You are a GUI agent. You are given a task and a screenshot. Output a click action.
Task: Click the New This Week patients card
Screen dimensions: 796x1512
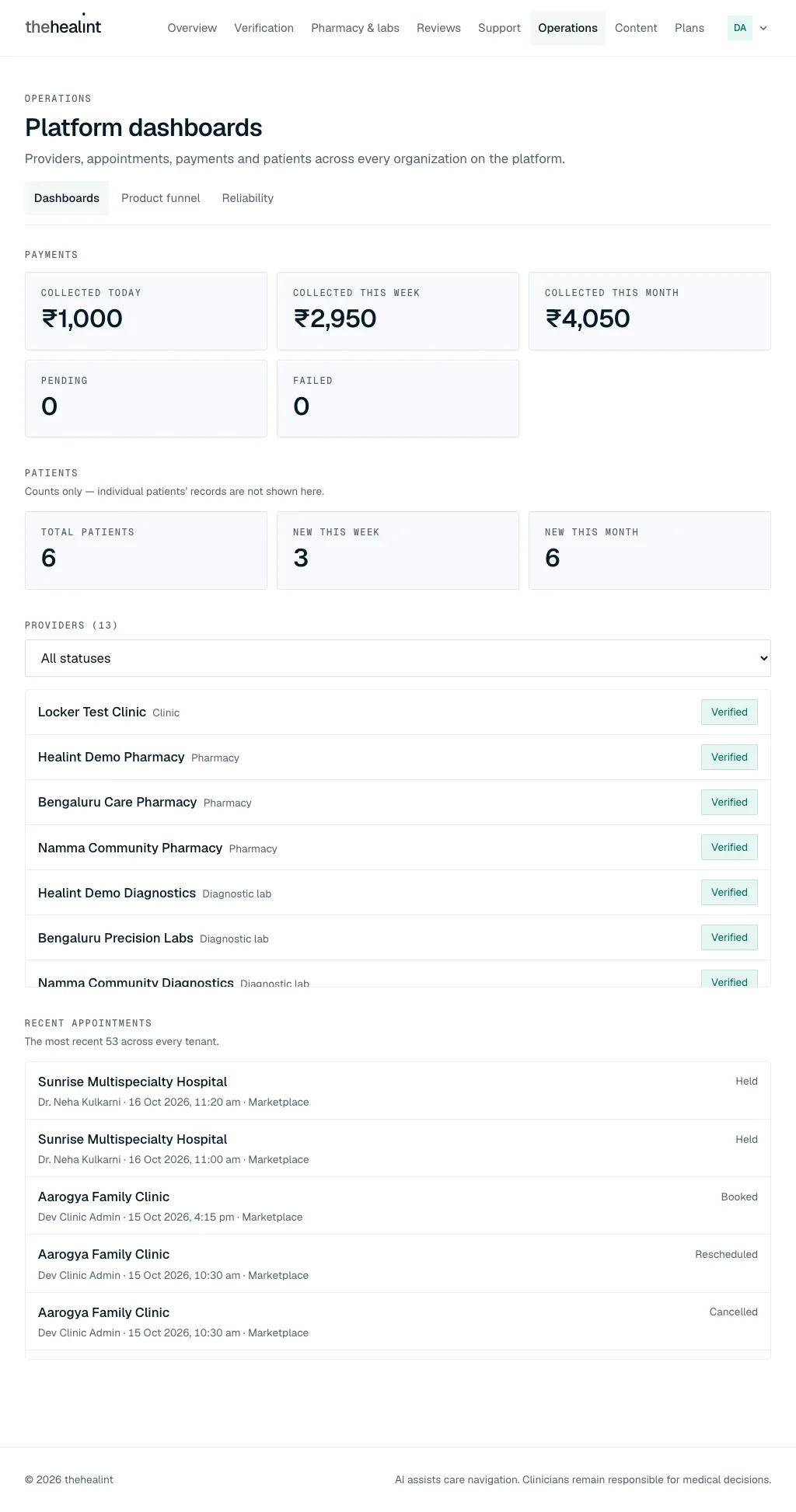point(398,550)
